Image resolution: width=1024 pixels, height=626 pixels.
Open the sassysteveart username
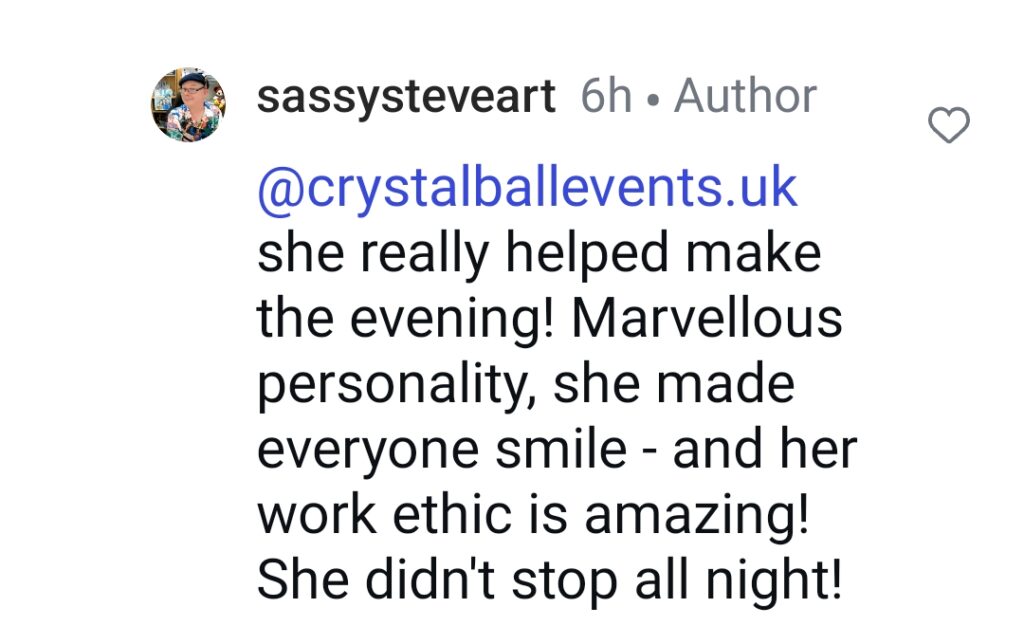point(406,97)
